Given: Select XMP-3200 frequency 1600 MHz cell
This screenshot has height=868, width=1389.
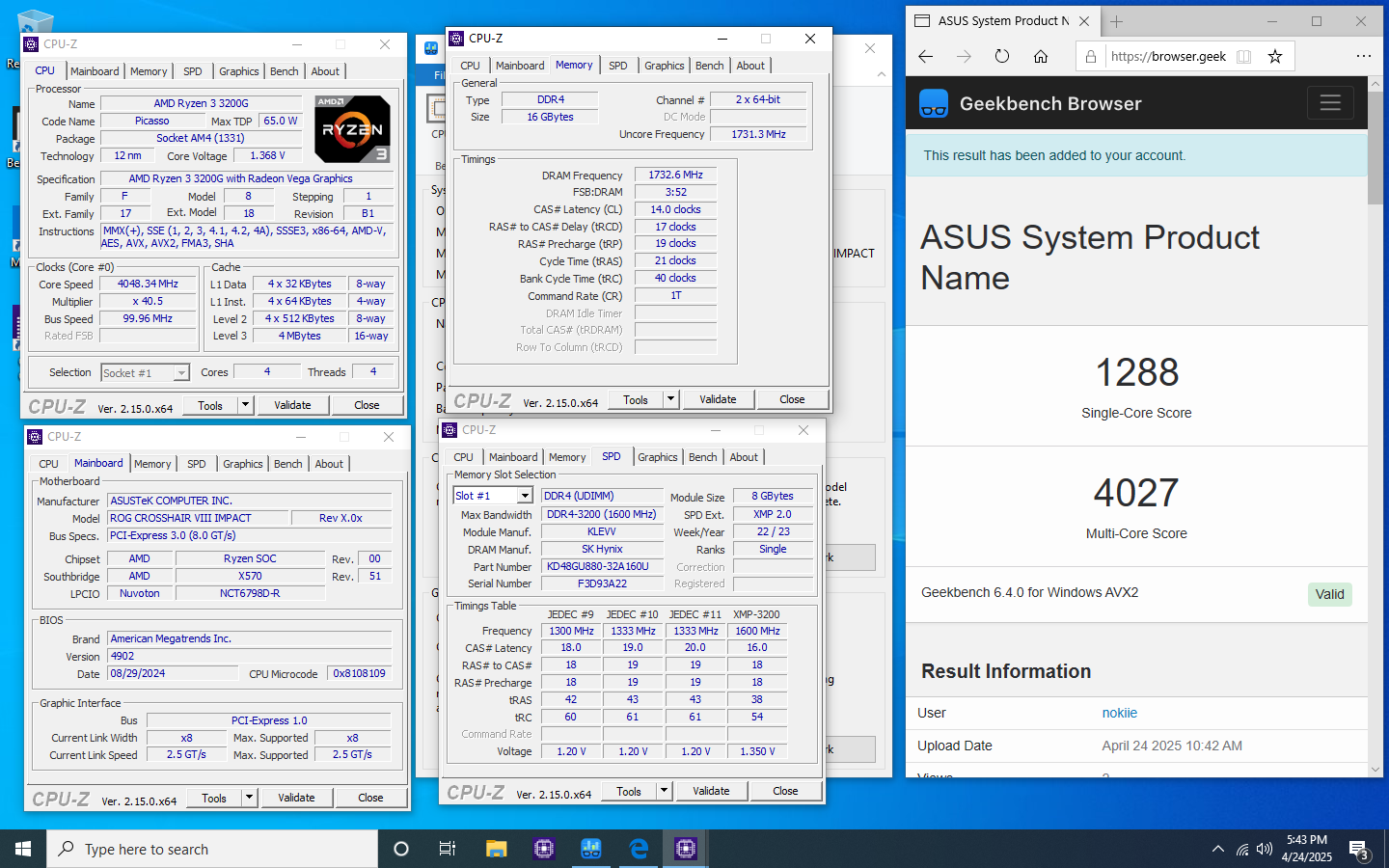Looking at the screenshot, I should pos(757,631).
